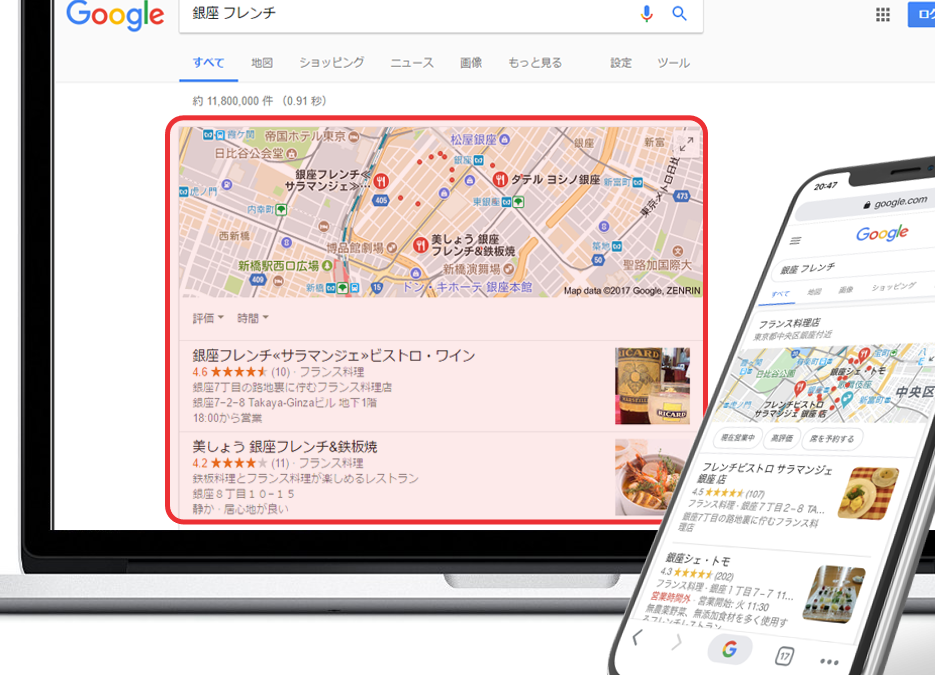Tap the browser back arrow on phone
Viewport: 935px width, 675px height.
point(637,637)
